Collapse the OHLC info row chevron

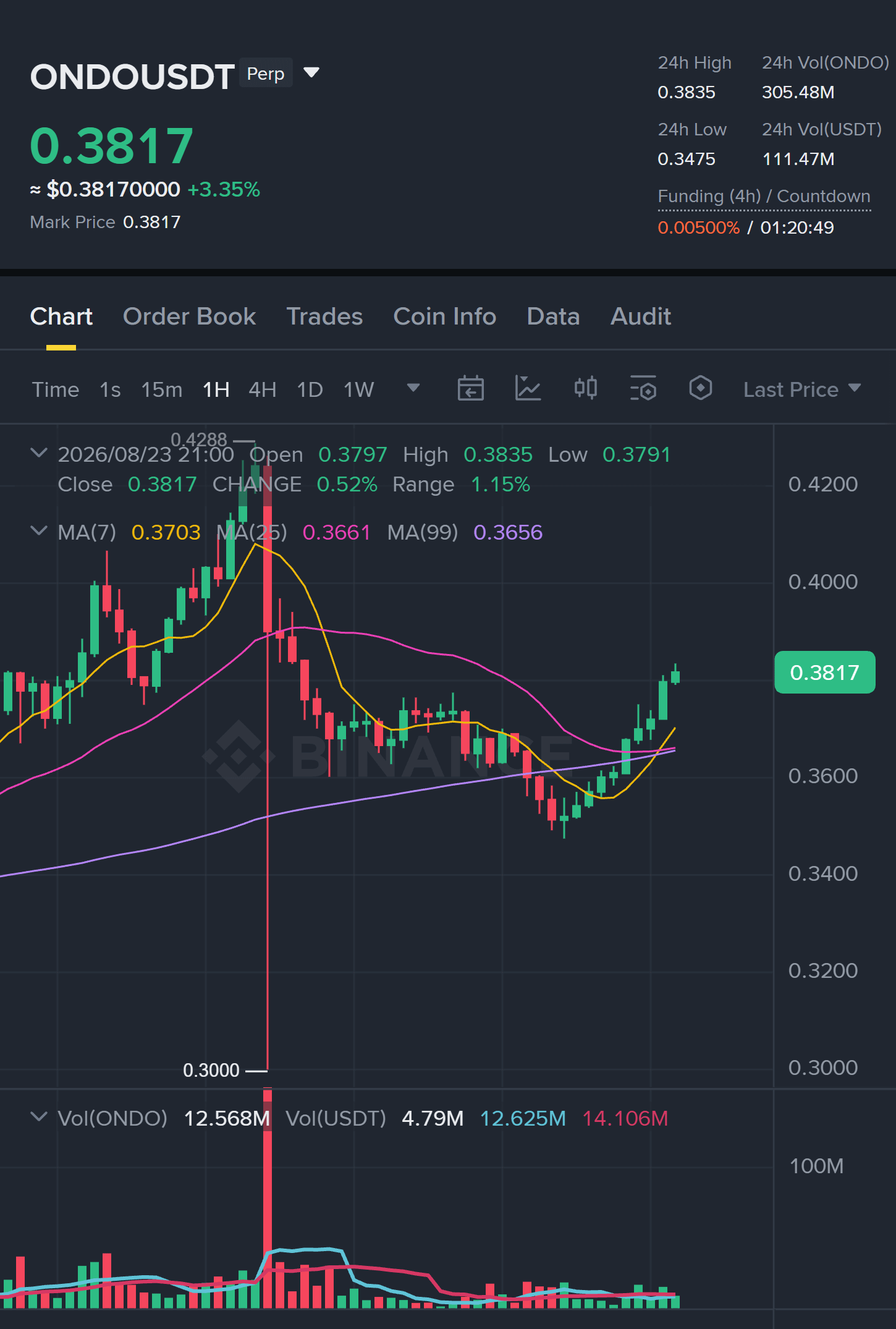[39, 453]
